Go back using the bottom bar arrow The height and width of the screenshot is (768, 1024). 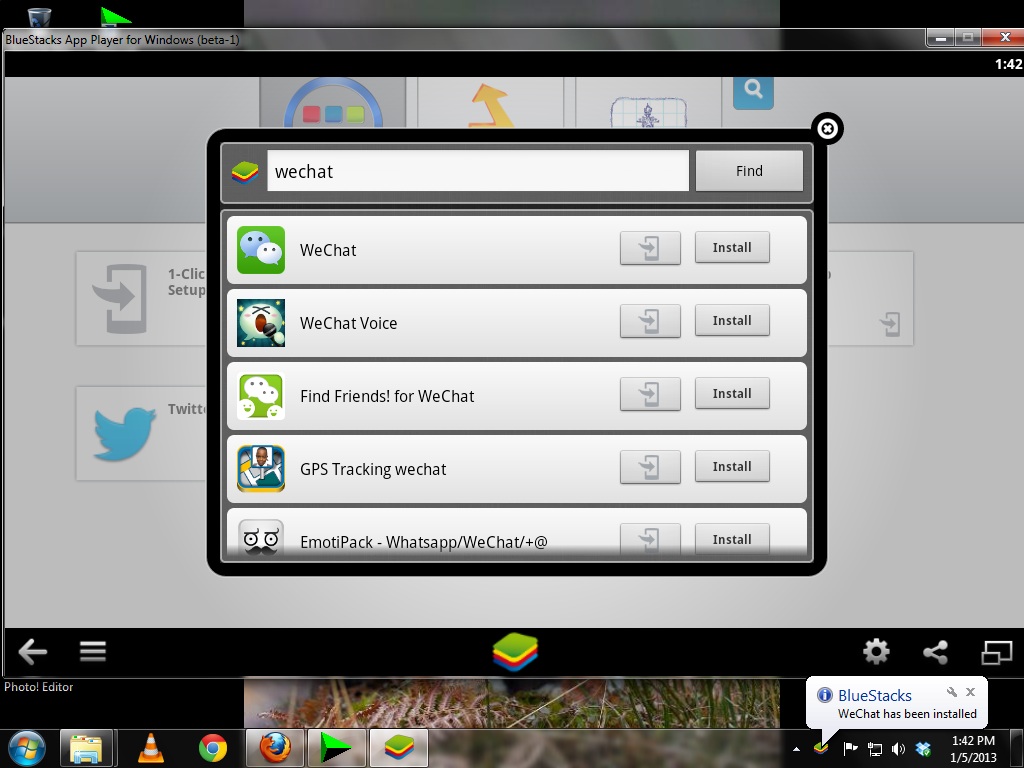32,651
